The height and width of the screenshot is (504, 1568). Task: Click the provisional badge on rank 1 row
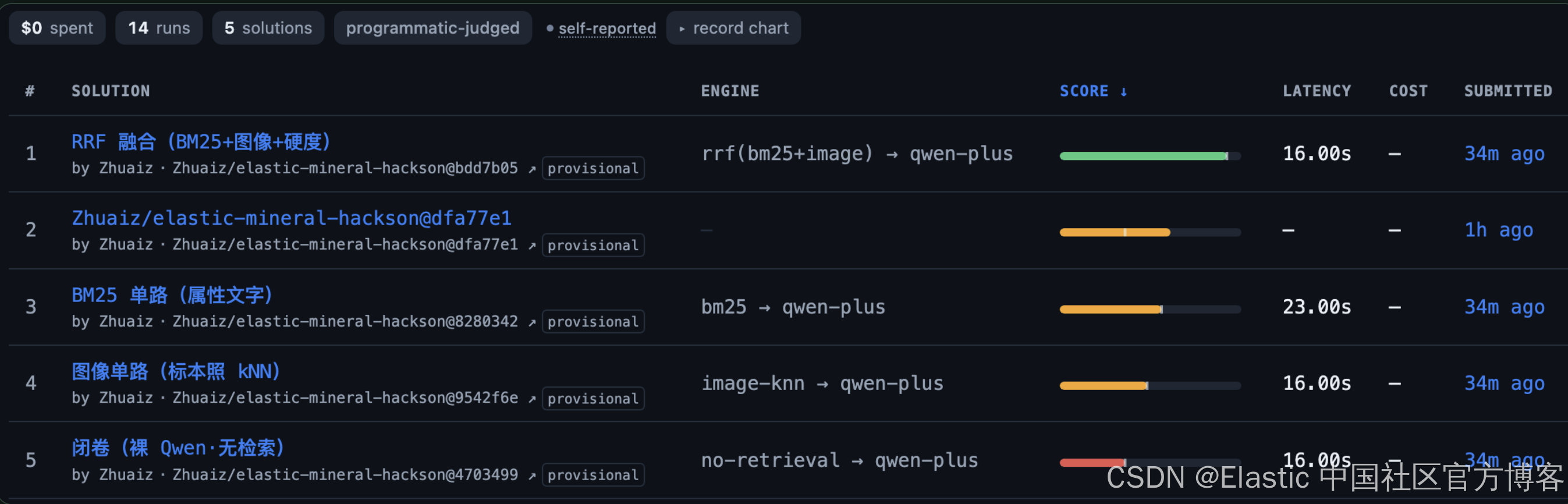(x=593, y=169)
